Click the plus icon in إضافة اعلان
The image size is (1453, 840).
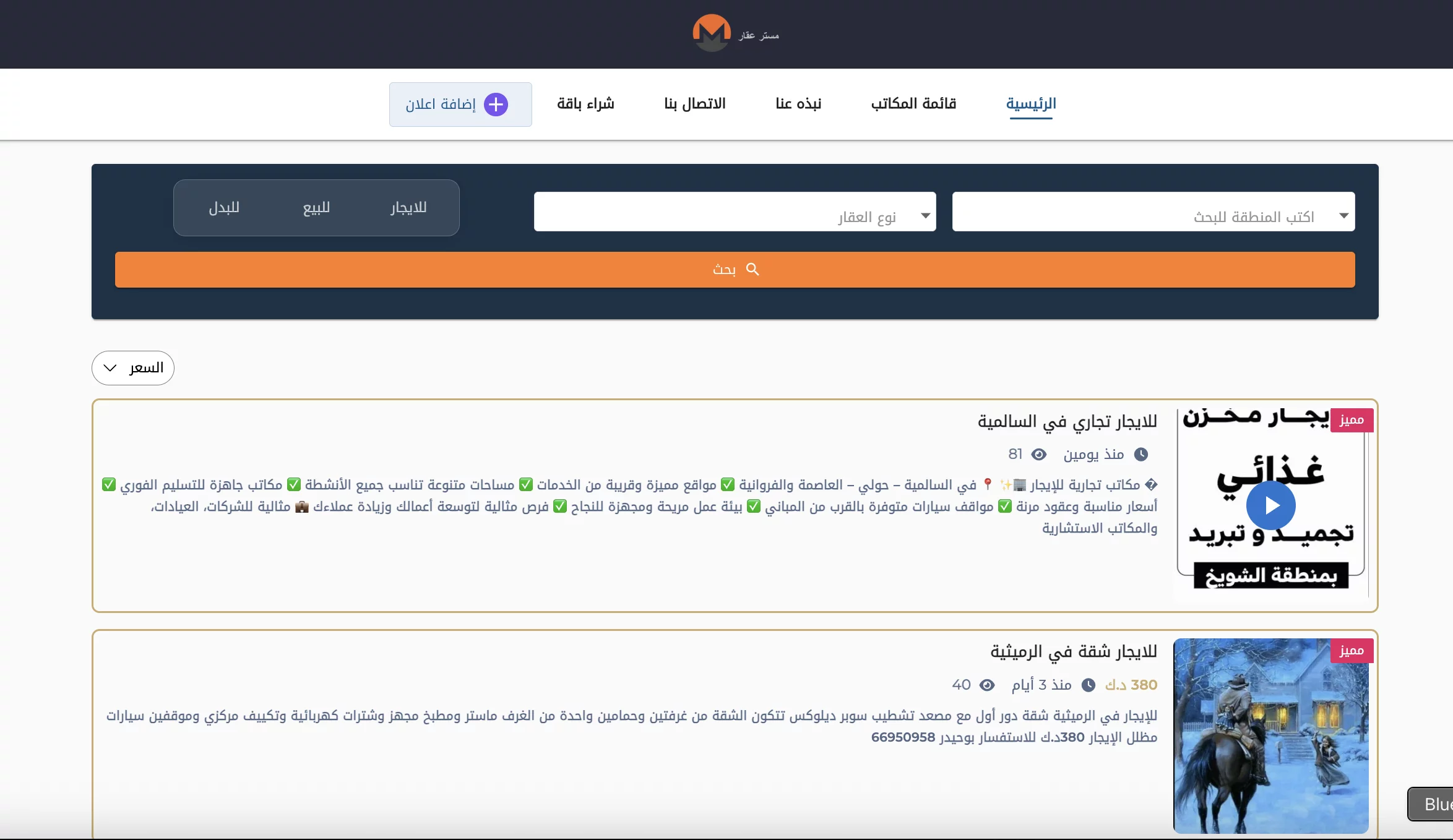(495, 104)
